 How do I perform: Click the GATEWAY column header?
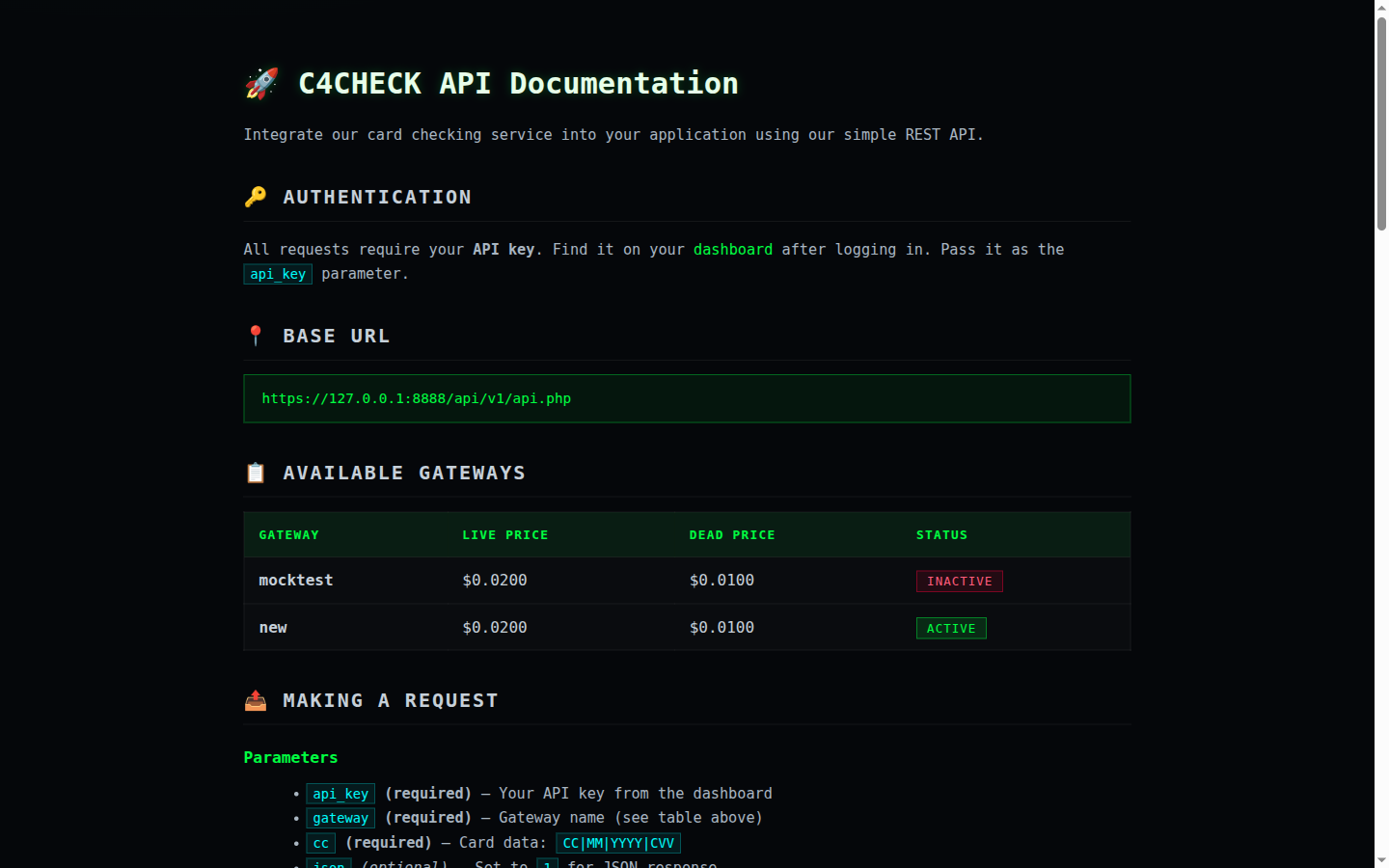click(x=288, y=534)
